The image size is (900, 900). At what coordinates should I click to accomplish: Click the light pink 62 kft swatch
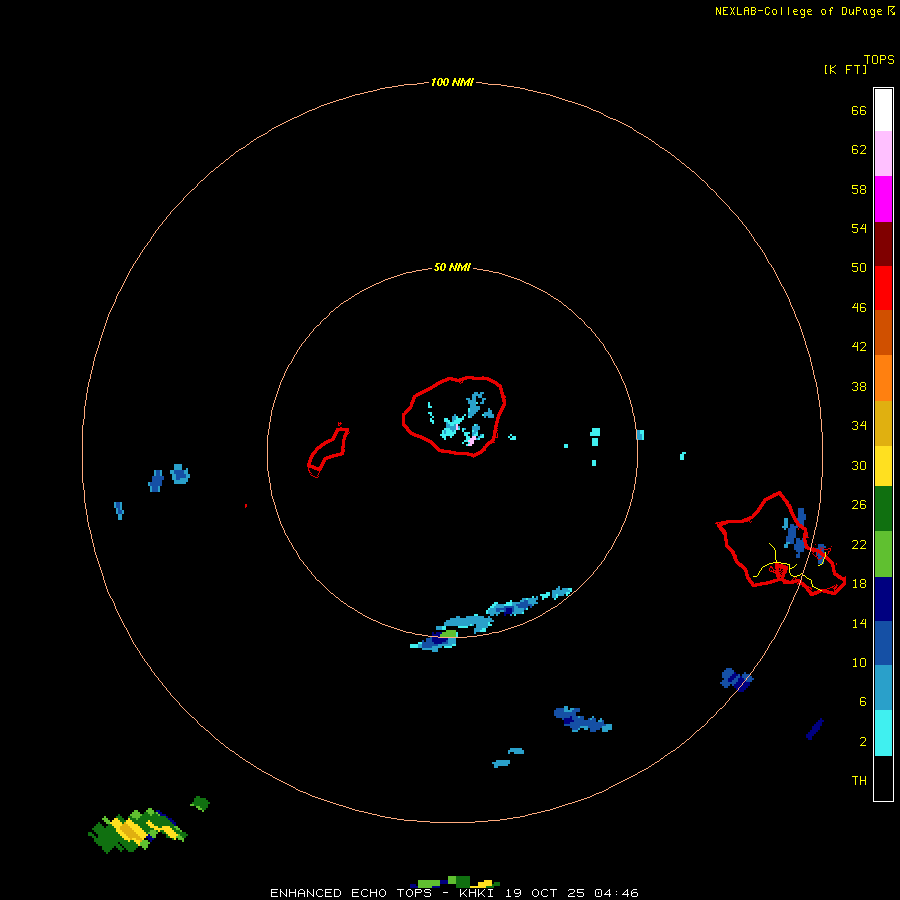tap(883, 154)
